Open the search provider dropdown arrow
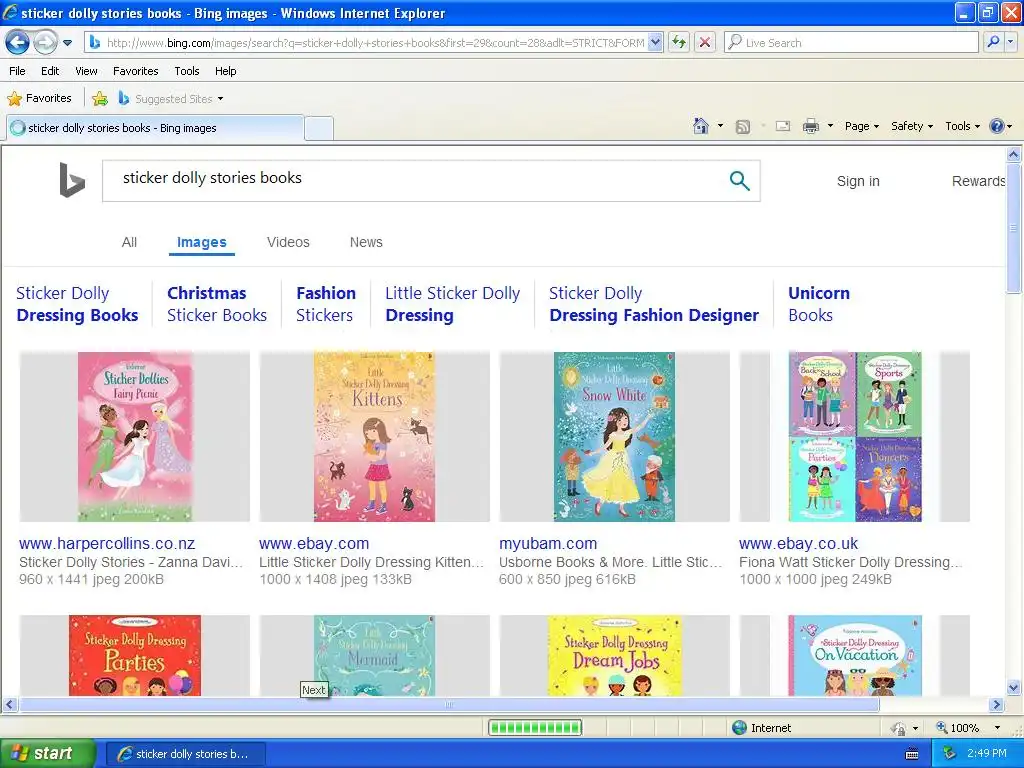The image size is (1024, 768). click(1010, 43)
